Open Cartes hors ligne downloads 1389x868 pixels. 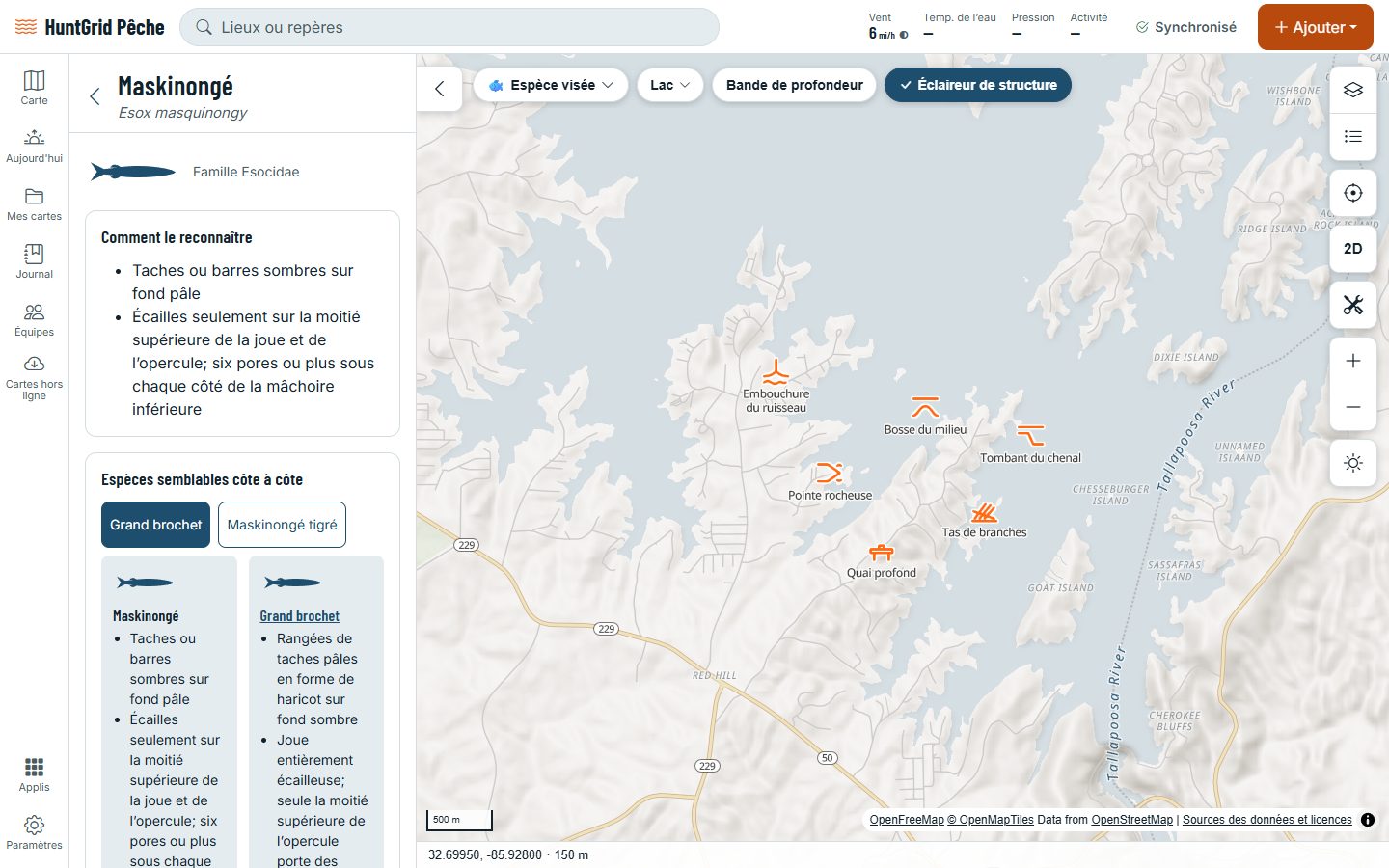tap(34, 378)
